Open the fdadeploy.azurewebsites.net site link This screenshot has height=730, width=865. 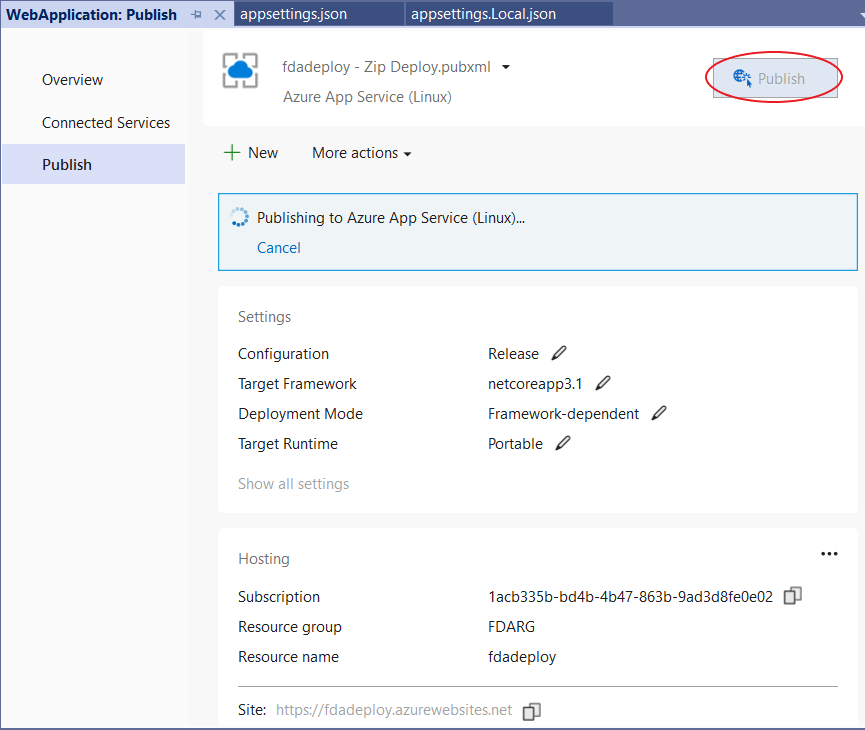click(394, 710)
